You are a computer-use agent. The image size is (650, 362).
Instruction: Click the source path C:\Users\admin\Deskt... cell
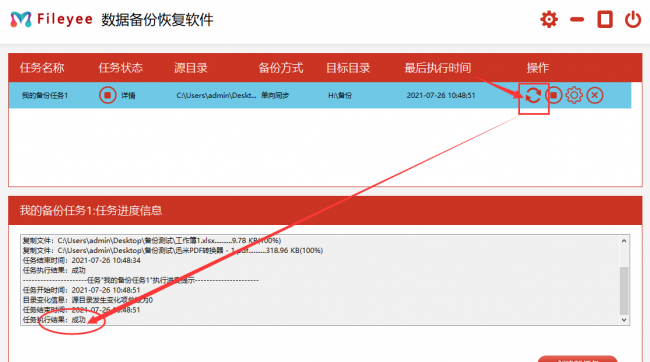[216, 95]
